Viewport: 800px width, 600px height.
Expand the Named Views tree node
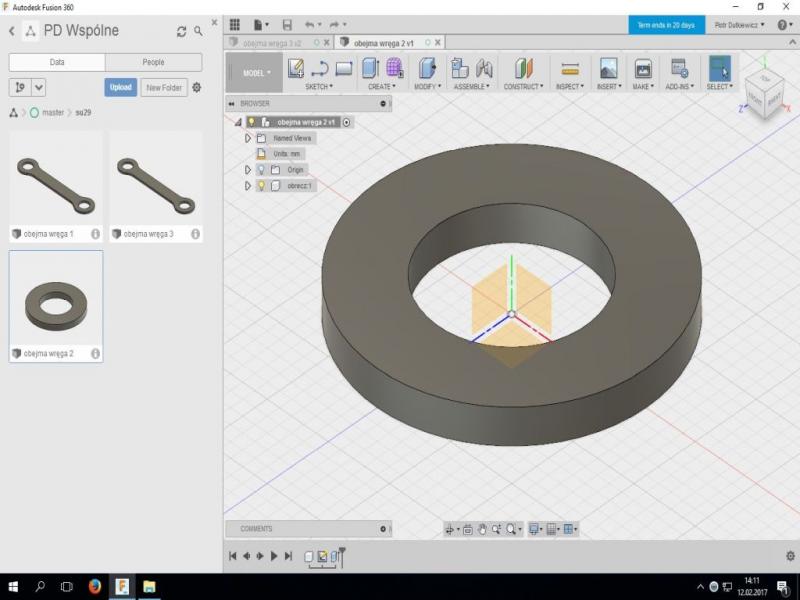coord(248,138)
